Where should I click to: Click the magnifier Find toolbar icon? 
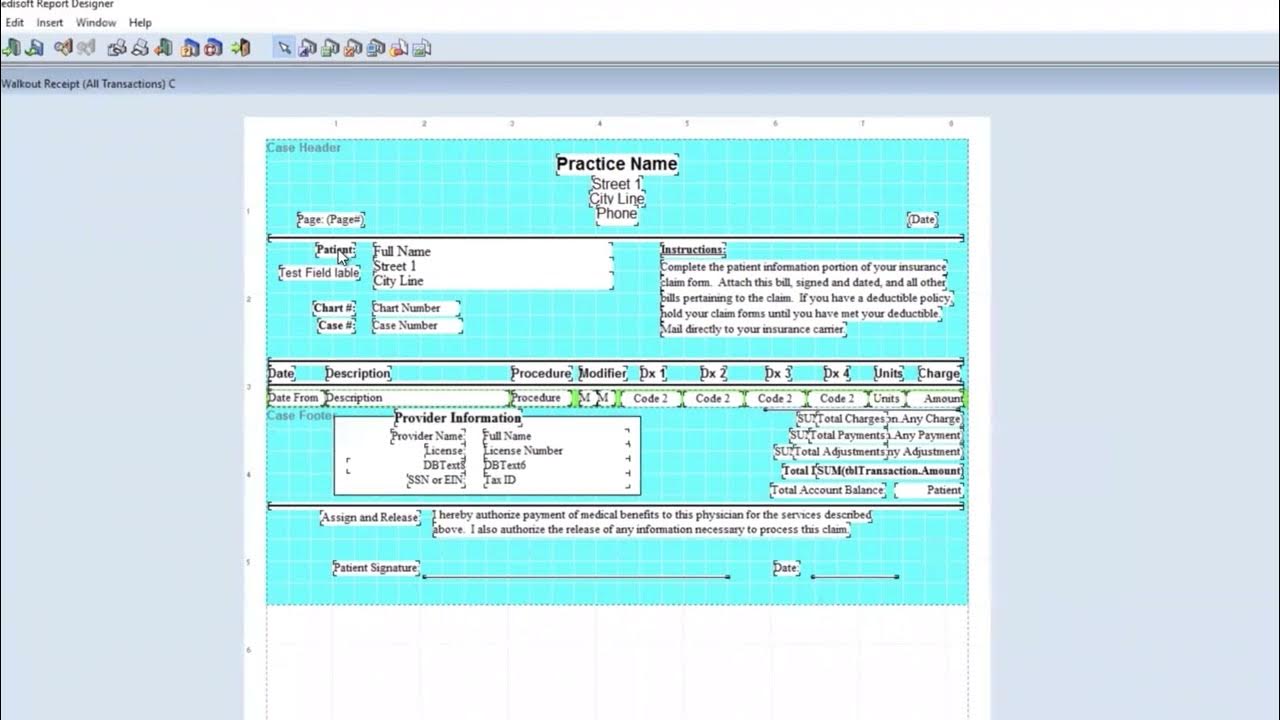pyautogui.click(x=64, y=47)
